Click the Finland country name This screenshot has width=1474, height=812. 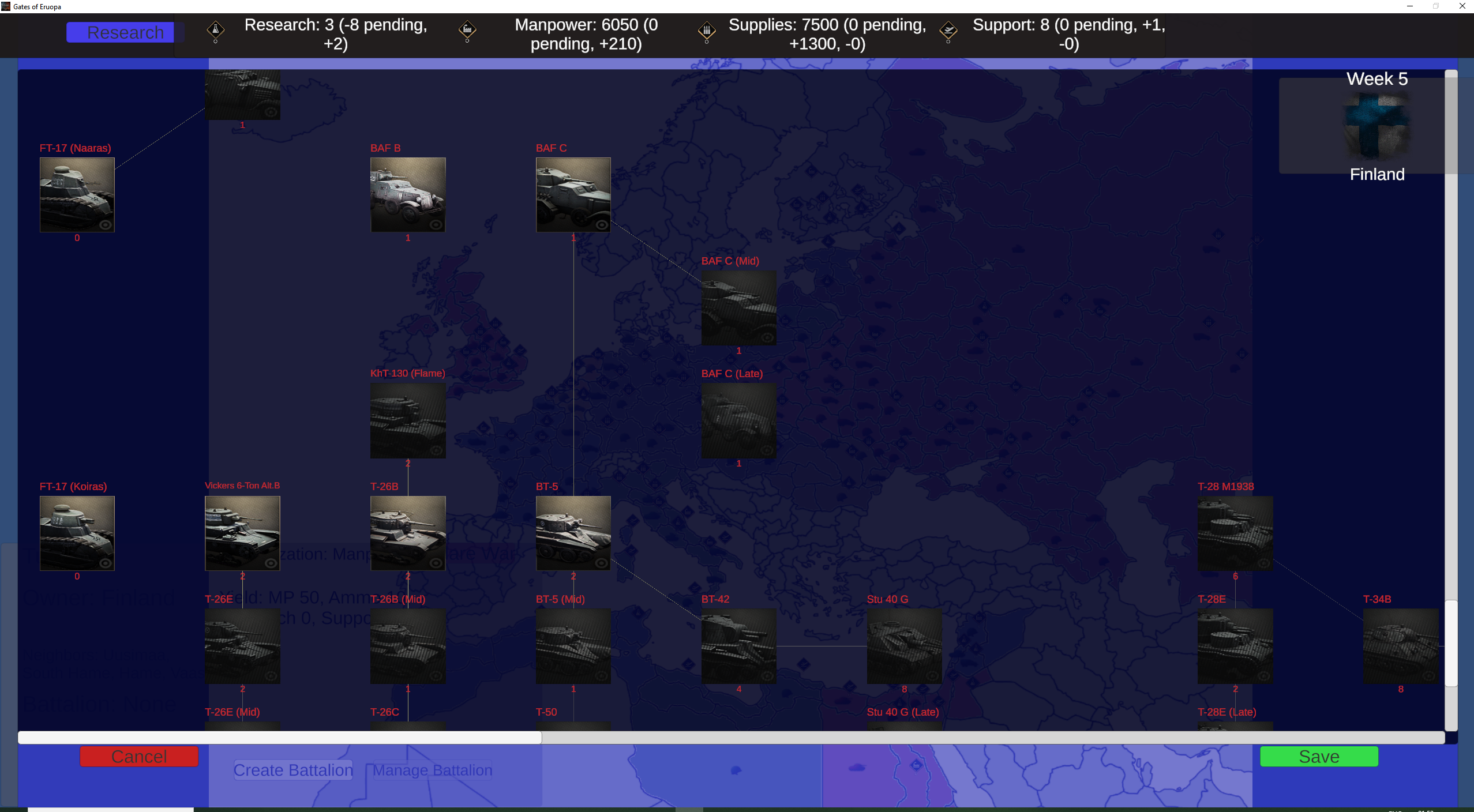click(x=1377, y=174)
